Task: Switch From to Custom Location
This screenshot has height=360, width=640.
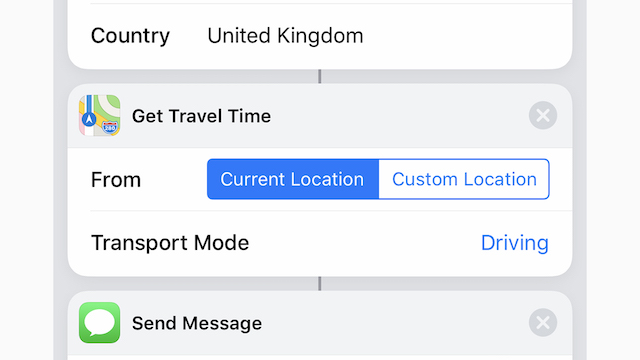Action: pos(464,179)
